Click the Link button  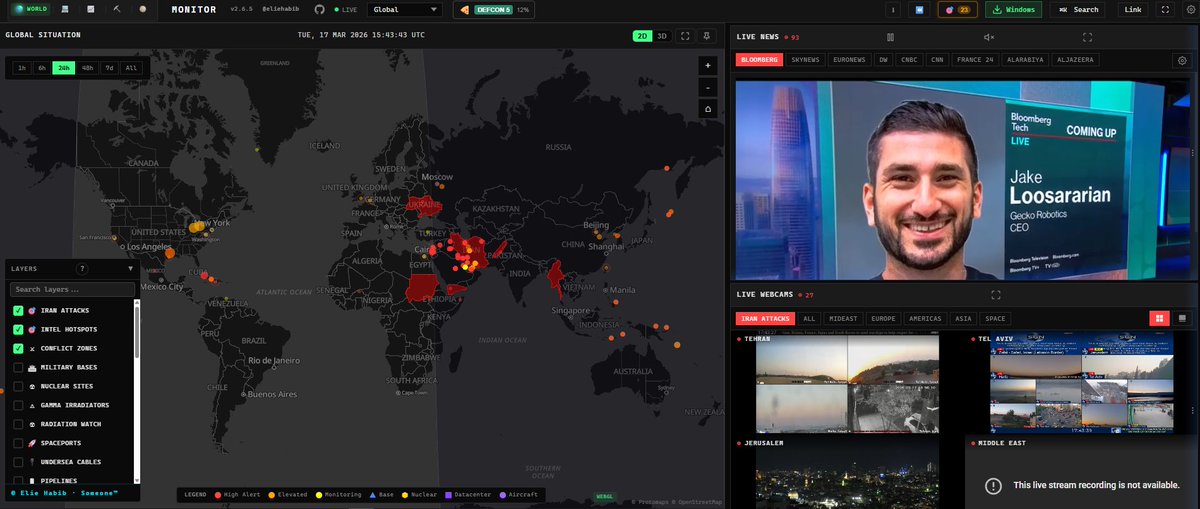1132,9
